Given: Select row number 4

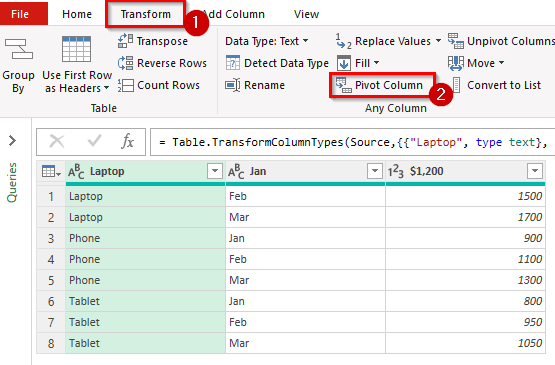Looking at the screenshot, I should [x=51, y=260].
